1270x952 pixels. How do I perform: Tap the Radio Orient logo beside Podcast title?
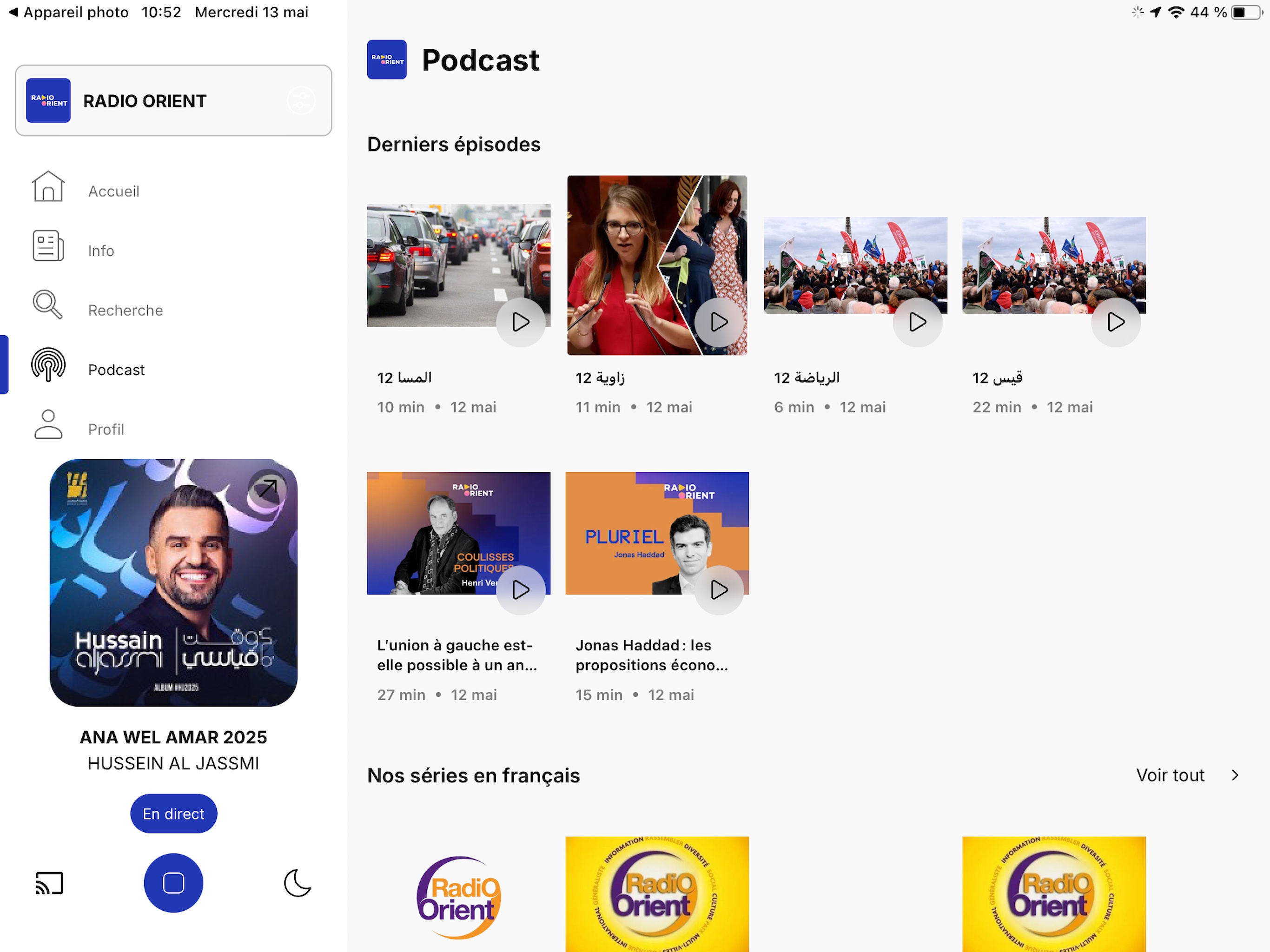click(387, 59)
